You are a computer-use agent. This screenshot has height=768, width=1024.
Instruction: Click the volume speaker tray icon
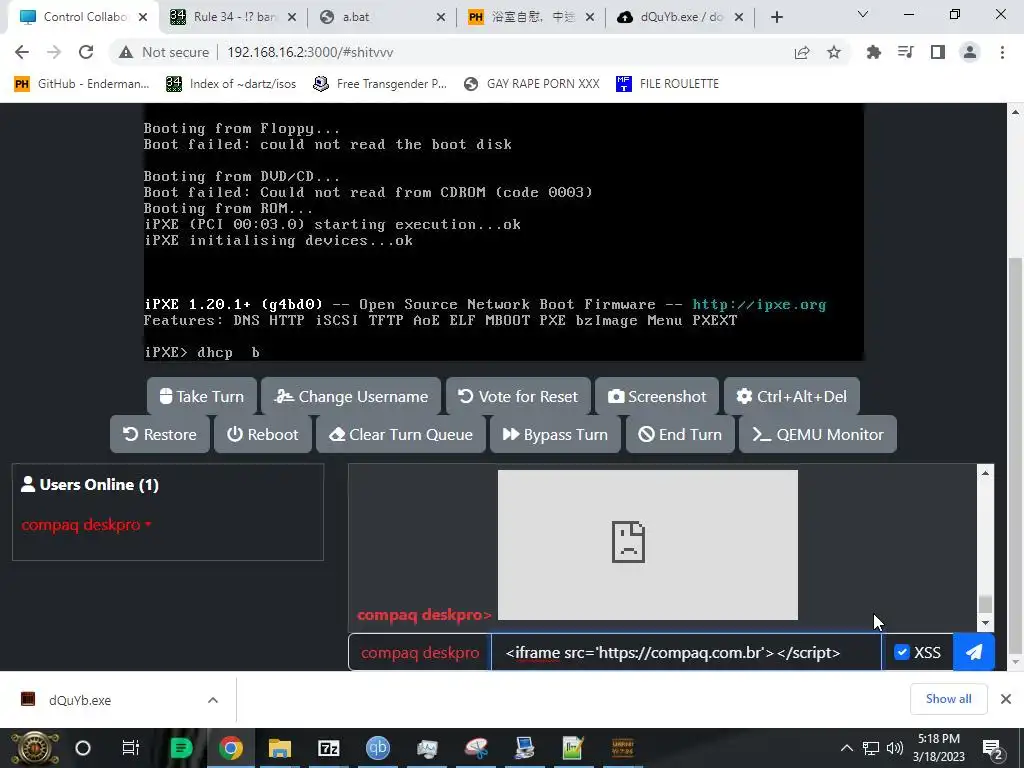tap(895, 748)
